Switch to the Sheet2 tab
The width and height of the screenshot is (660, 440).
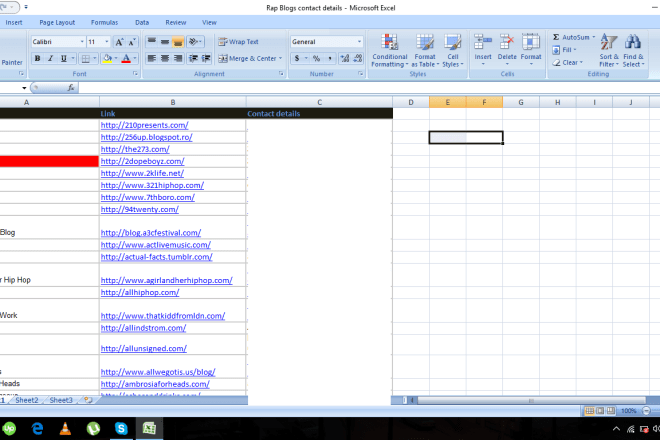tap(27, 400)
